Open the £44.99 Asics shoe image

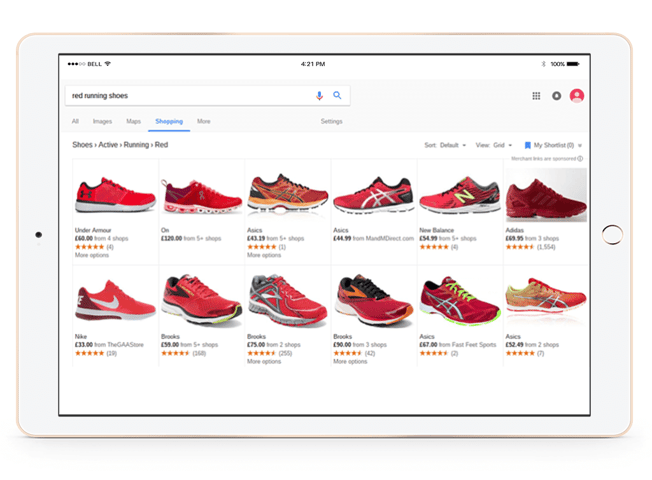point(373,195)
